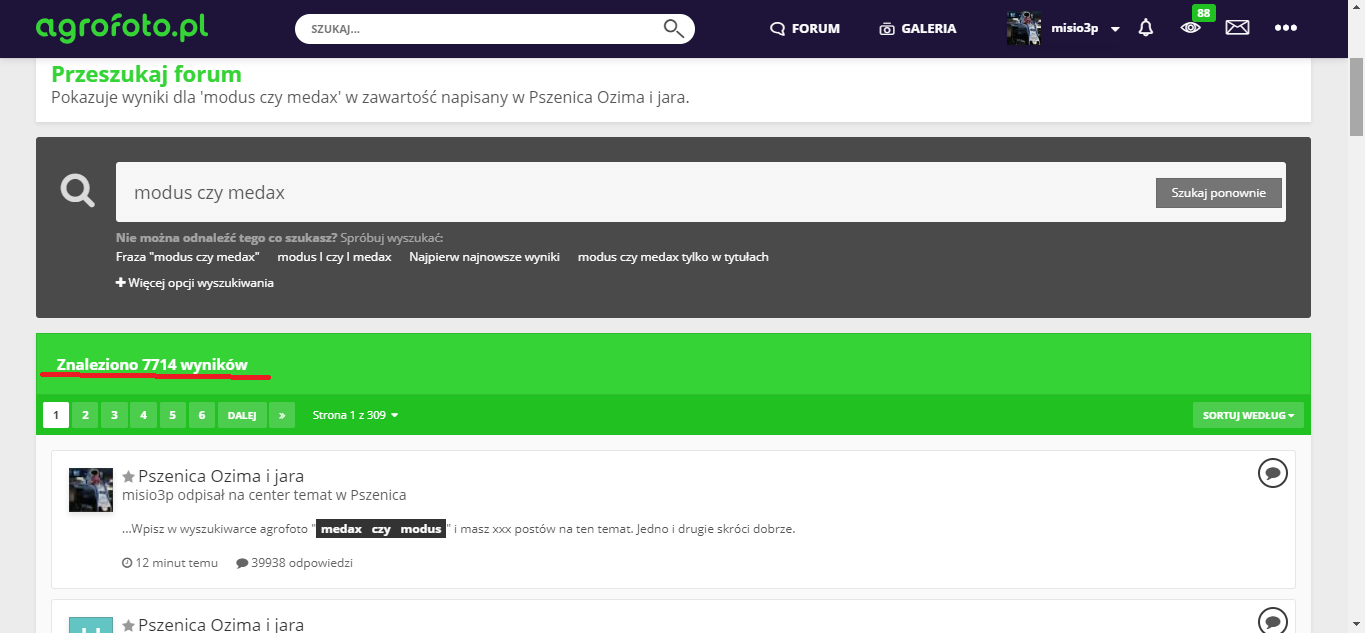Click the star icon beside first result title
Screen dimensions: 1365x633
[128, 477]
